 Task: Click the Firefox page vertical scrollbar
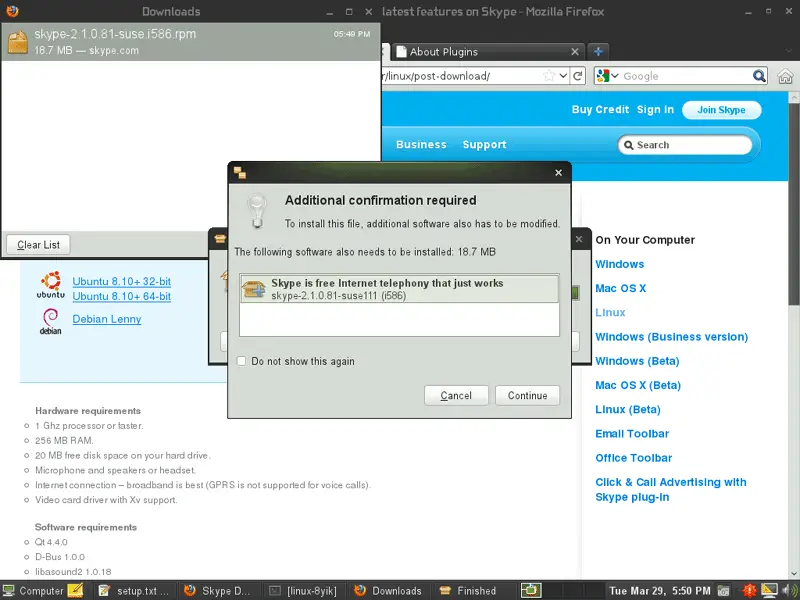pos(793,204)
